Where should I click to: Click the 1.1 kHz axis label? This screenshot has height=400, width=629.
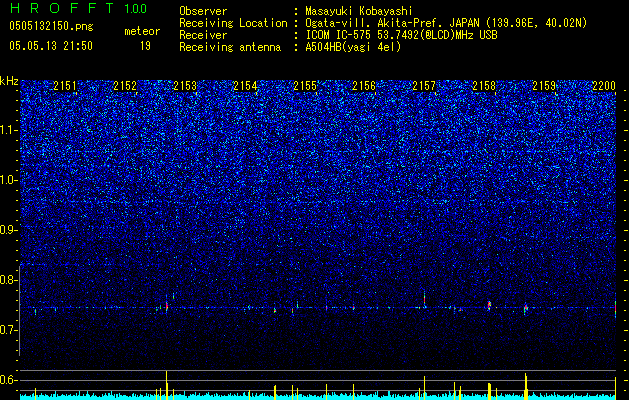9,130
